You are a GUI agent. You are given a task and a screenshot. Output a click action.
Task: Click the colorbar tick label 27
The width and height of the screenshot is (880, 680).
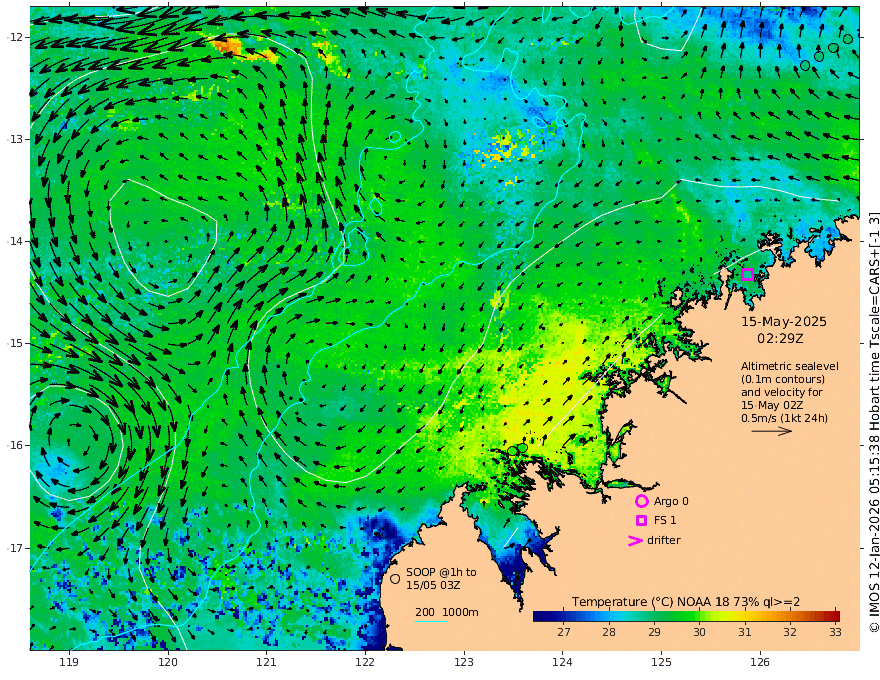(x=563, y=632)
